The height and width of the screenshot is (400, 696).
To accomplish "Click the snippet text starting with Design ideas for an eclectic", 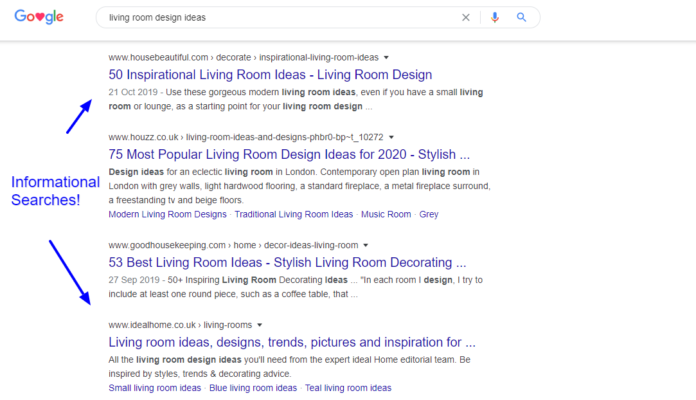I will click(x=300, y=186).
